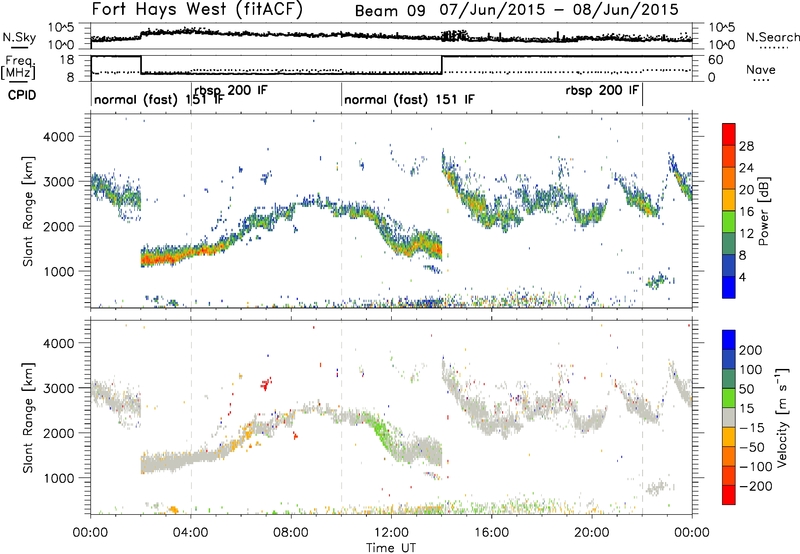
Task: Click the '20:00' time axis tick
Action: [591, 533]
